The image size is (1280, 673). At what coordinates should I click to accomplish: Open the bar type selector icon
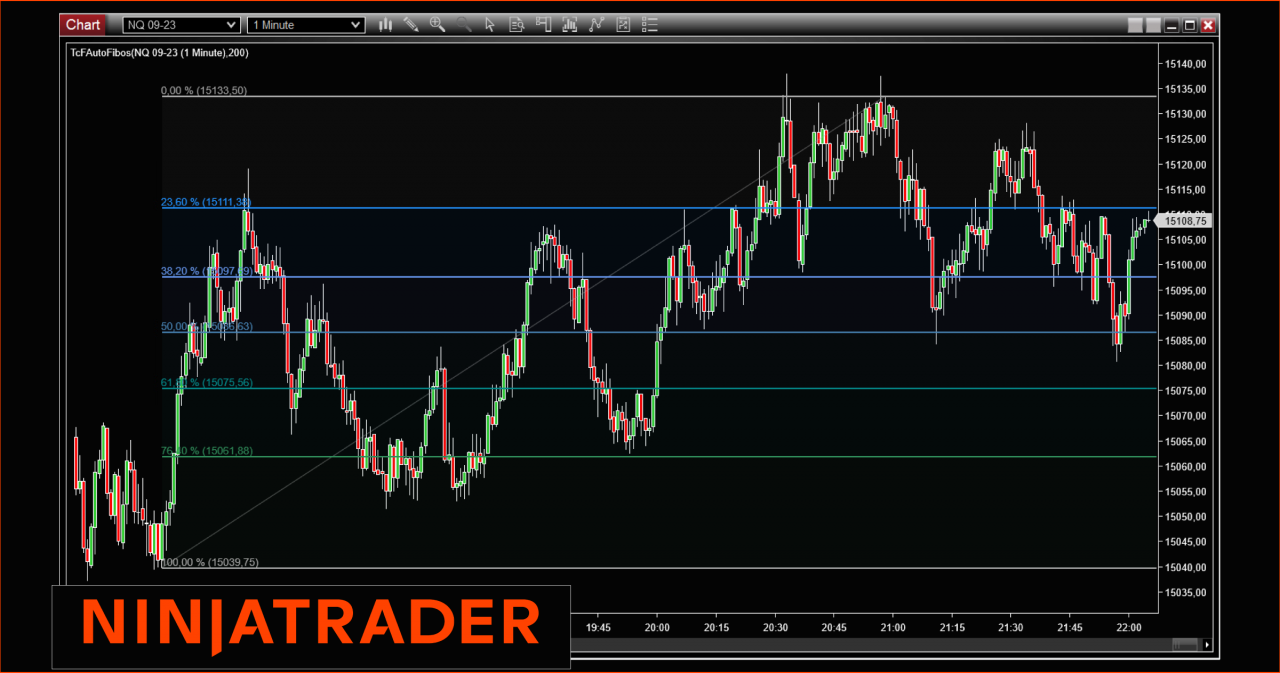(385, 24)
